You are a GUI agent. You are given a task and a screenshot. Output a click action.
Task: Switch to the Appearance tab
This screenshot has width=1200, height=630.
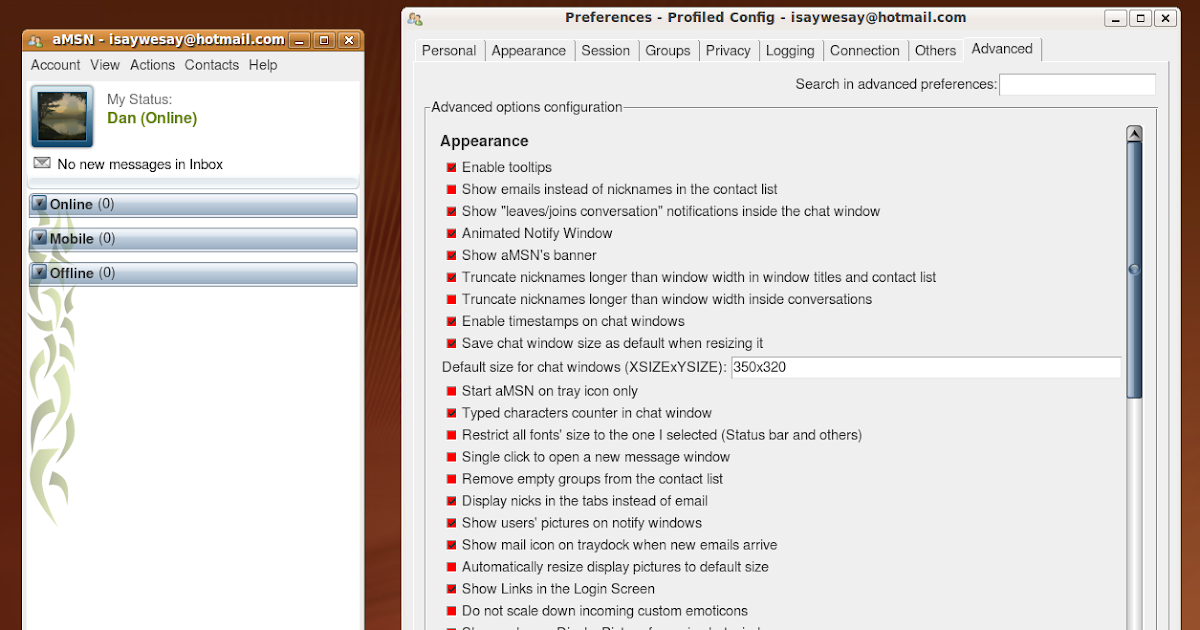pos(529,50)
